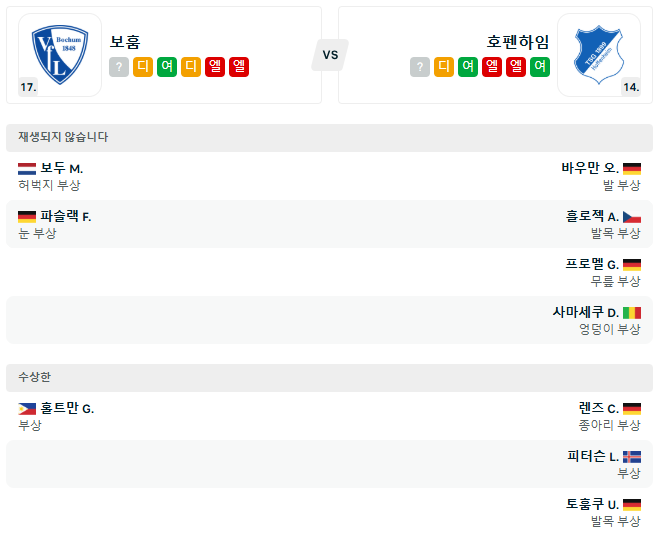
Task: Click the Mali flag next to 사마세쿠 D.
Action: click(632, 313)
